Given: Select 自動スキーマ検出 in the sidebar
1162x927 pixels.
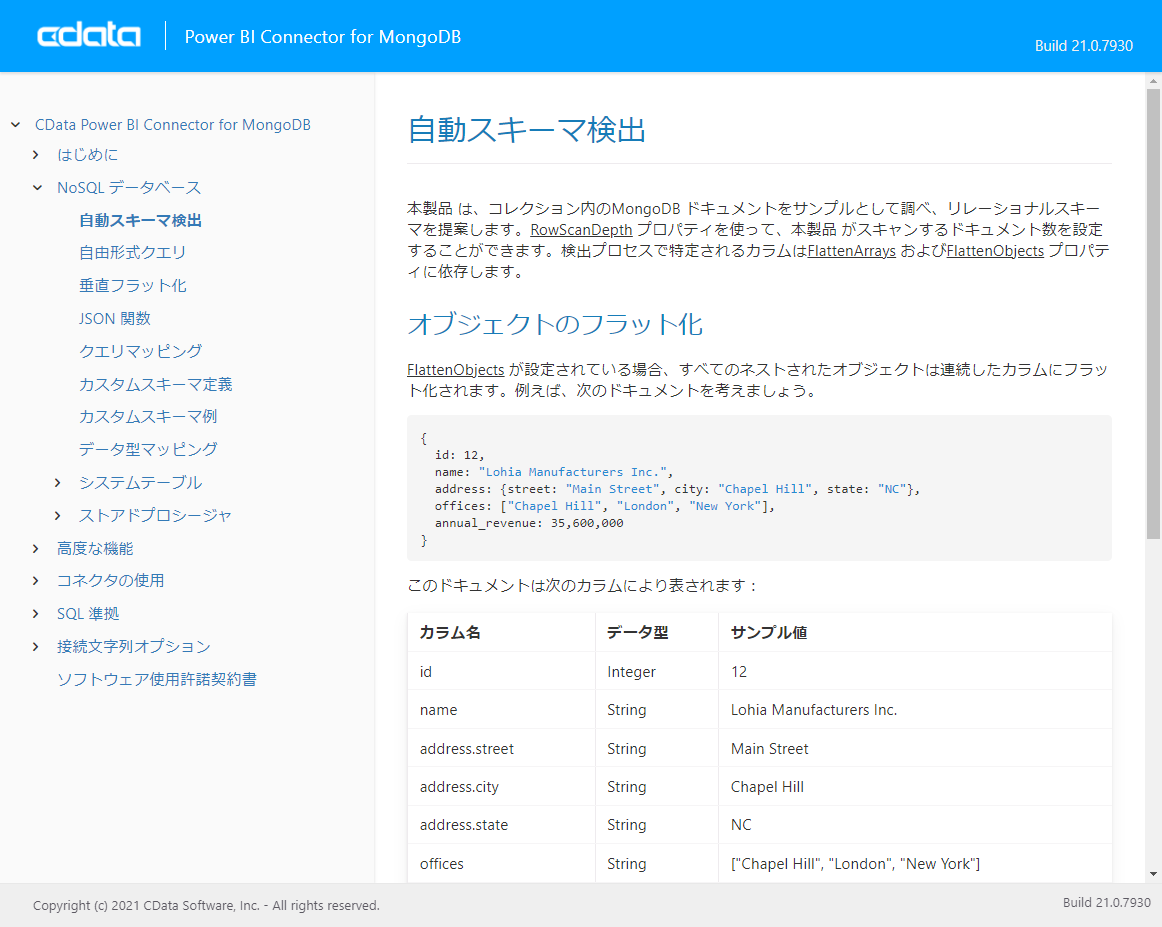Looking at the screenshot, I should click(140, 220).
